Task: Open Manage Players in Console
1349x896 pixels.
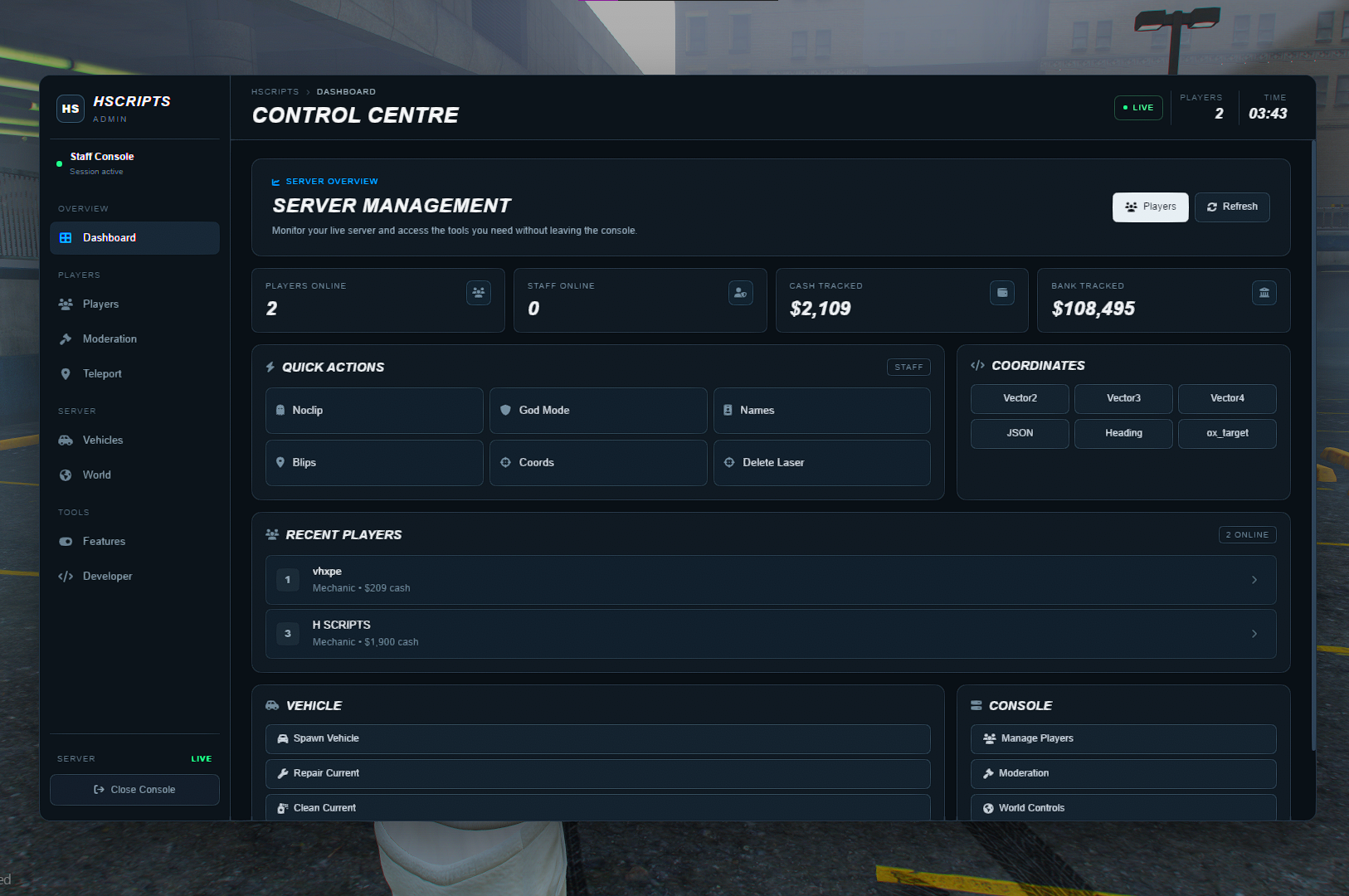Action: click(1123, 739)
